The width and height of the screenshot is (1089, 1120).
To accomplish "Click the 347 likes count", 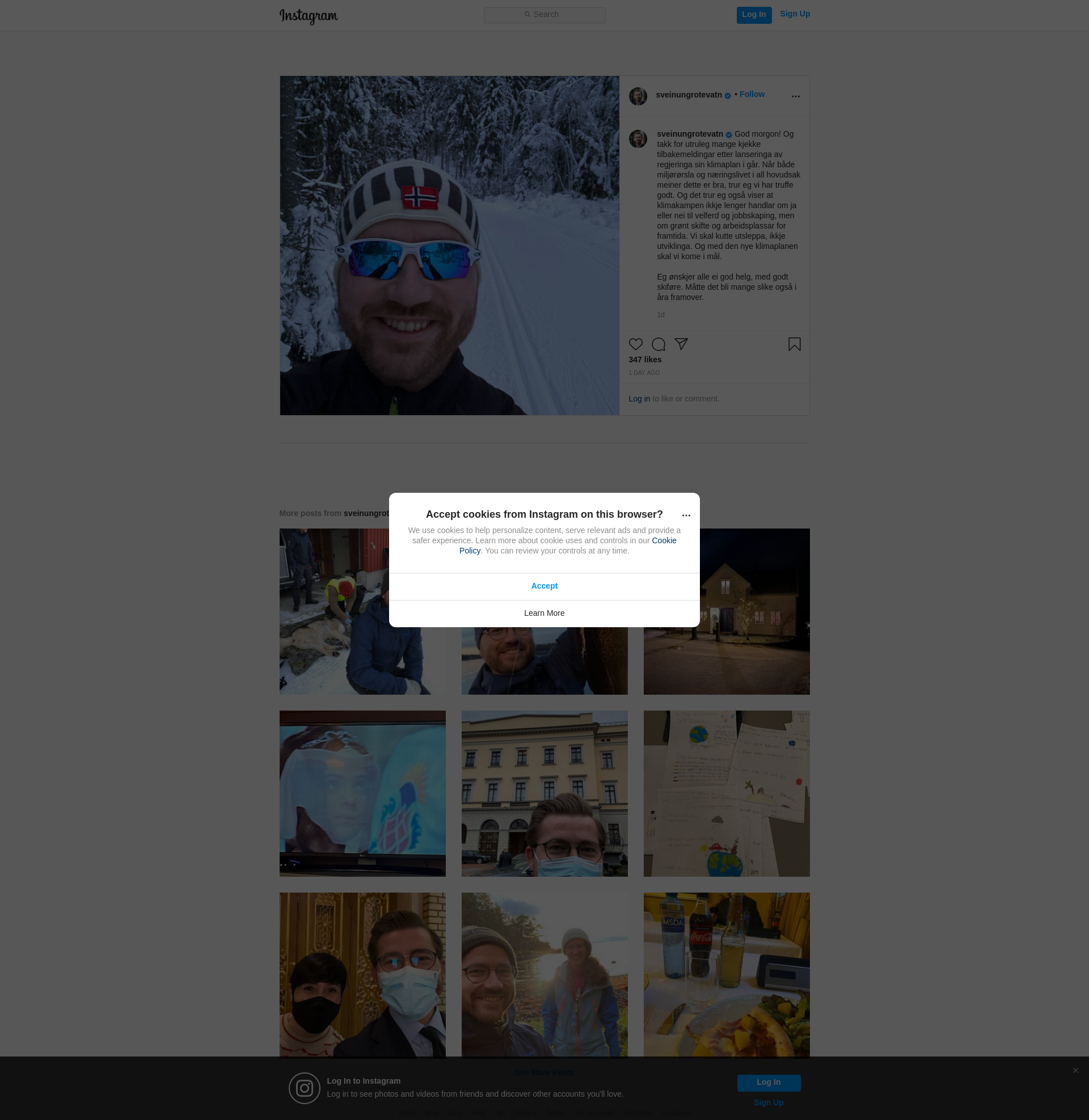I will click(x=644, y=360).
